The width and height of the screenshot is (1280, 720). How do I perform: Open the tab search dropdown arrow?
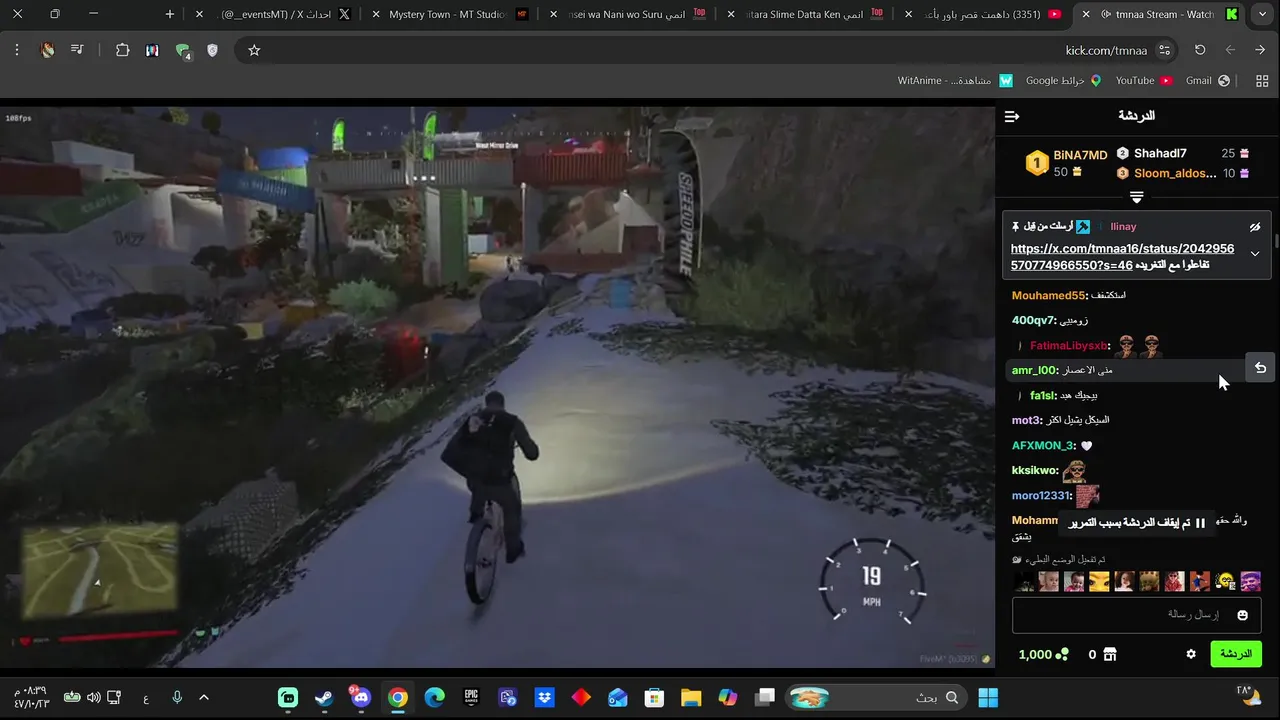[x=1264, y=14]
